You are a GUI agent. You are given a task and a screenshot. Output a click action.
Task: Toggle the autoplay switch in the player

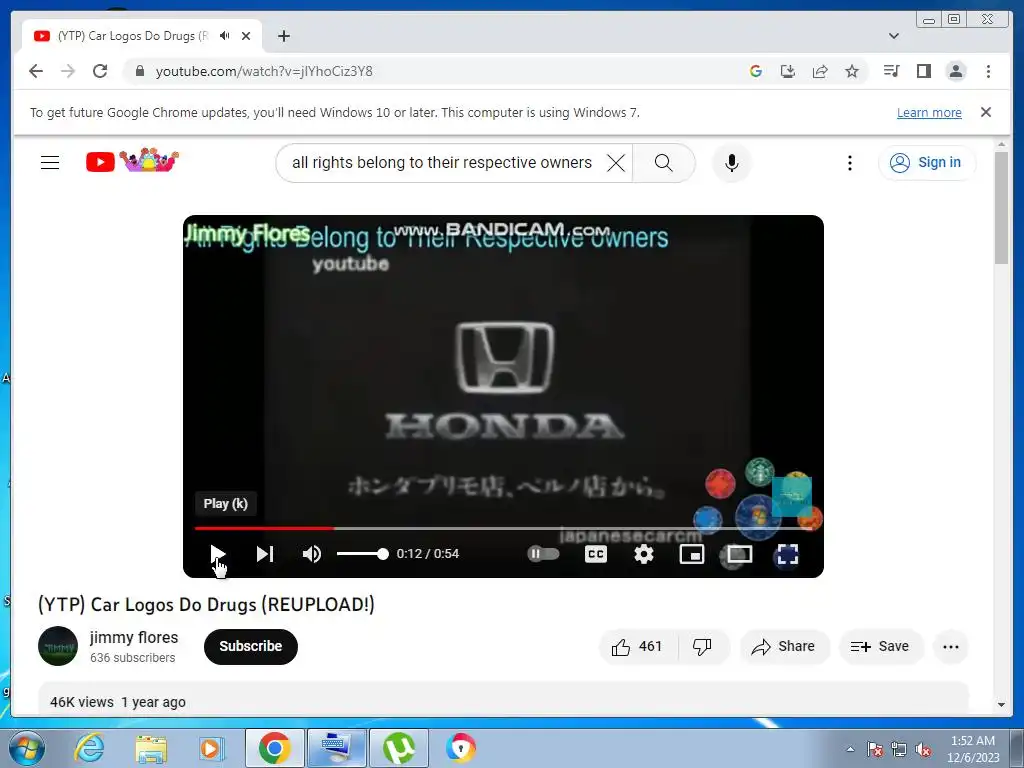point(543,554)
